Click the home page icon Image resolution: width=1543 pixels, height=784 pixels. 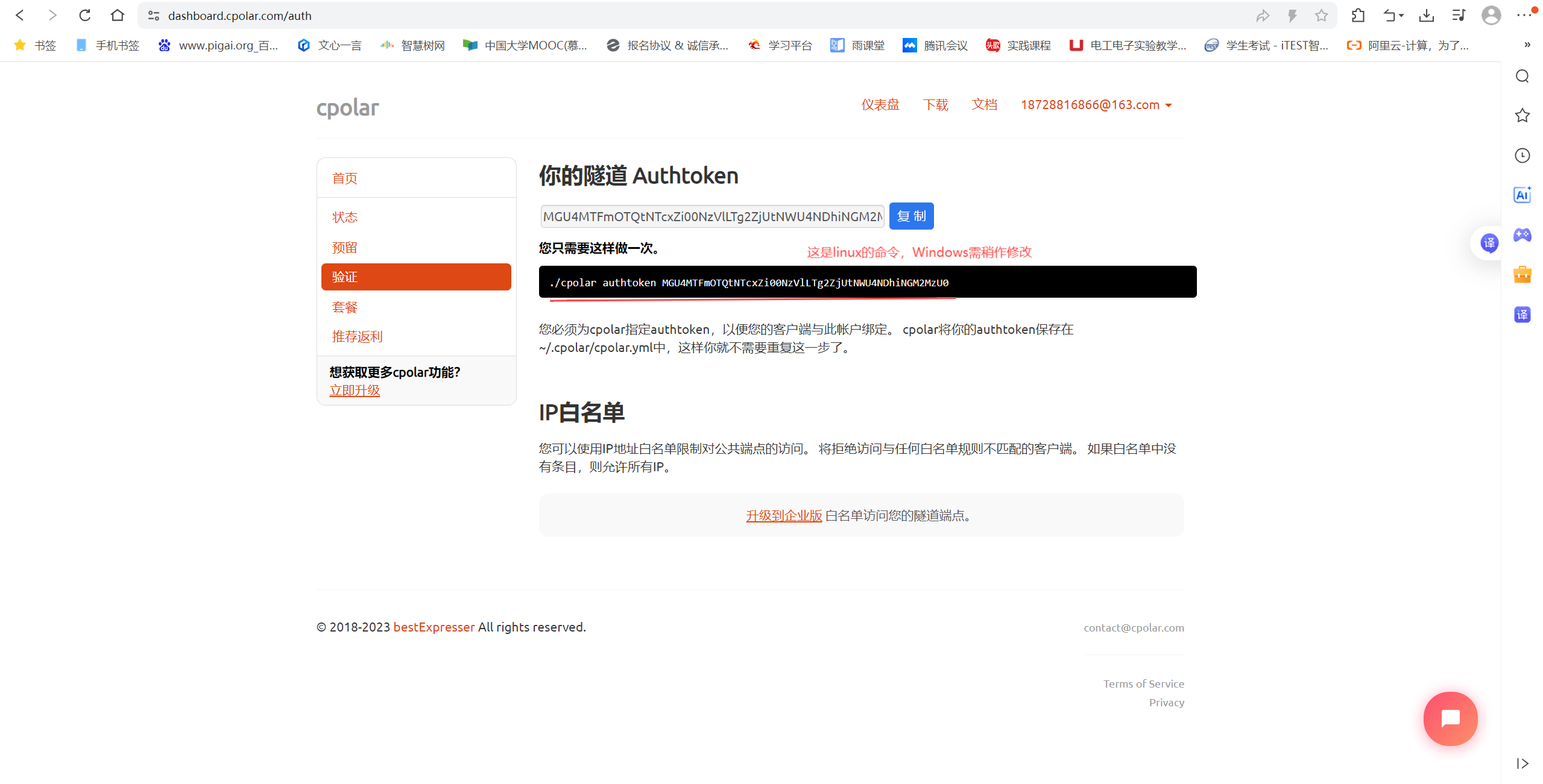click(x=118, y=16)
